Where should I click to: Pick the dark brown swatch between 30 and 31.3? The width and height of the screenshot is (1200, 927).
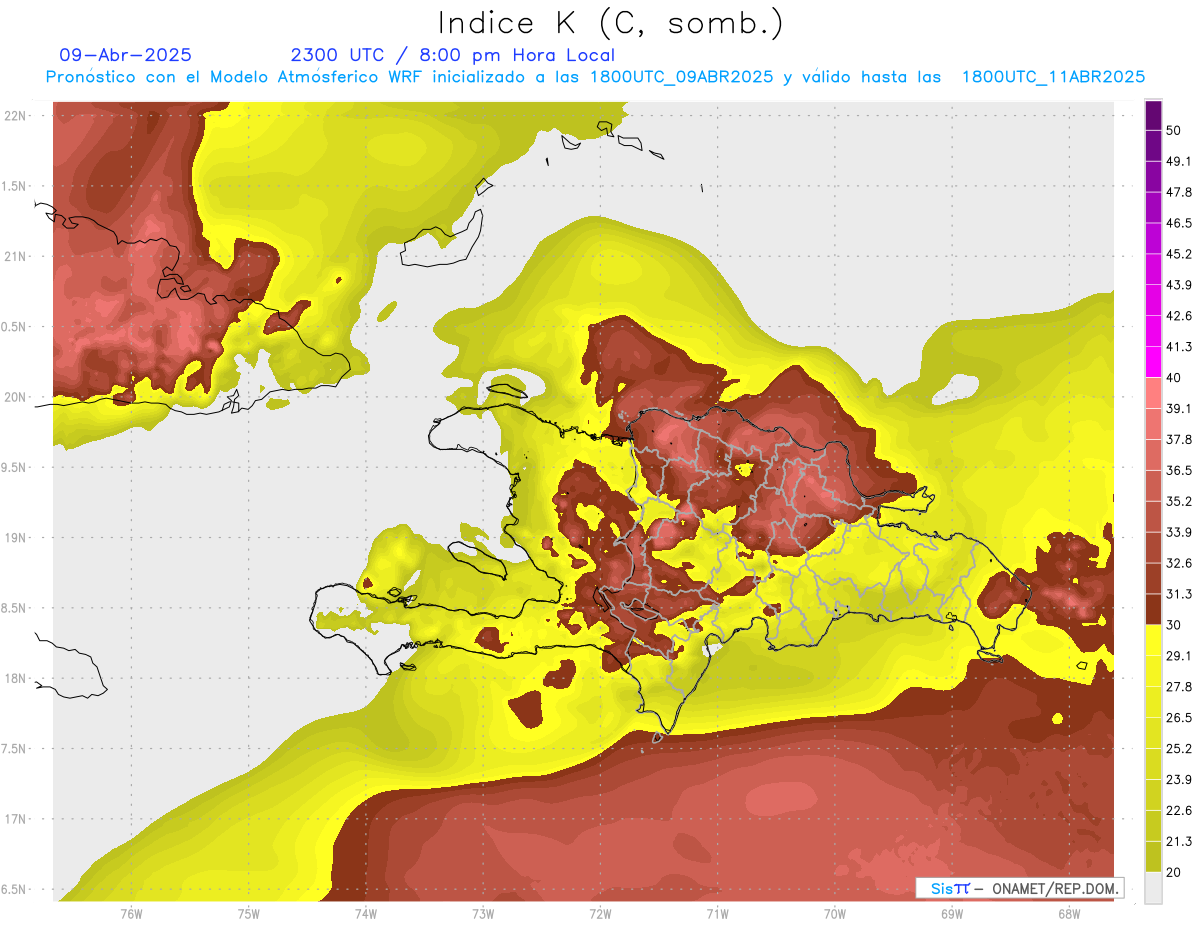[1153, 610]
